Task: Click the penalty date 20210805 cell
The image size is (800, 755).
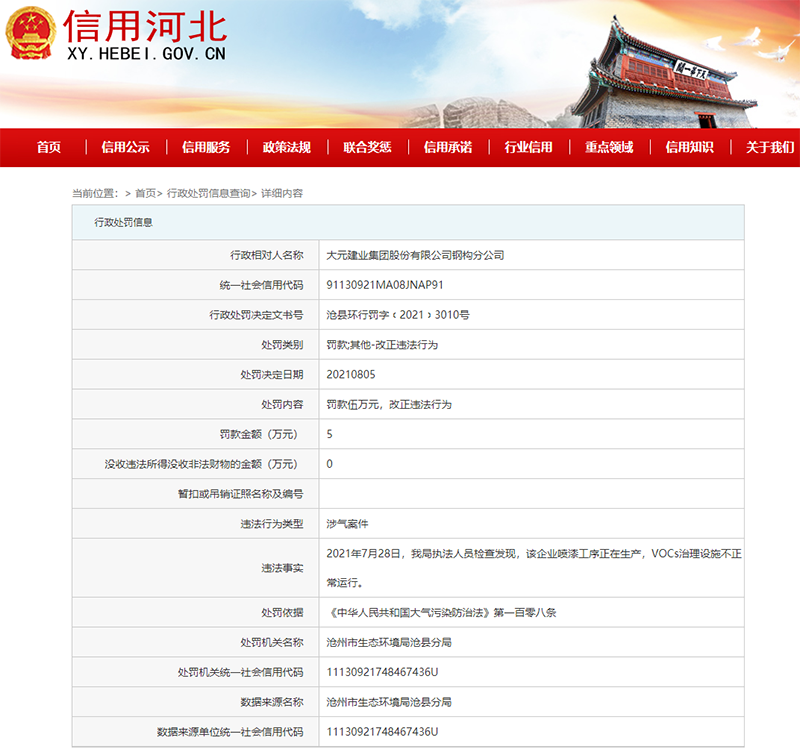Action: (531, 374)
